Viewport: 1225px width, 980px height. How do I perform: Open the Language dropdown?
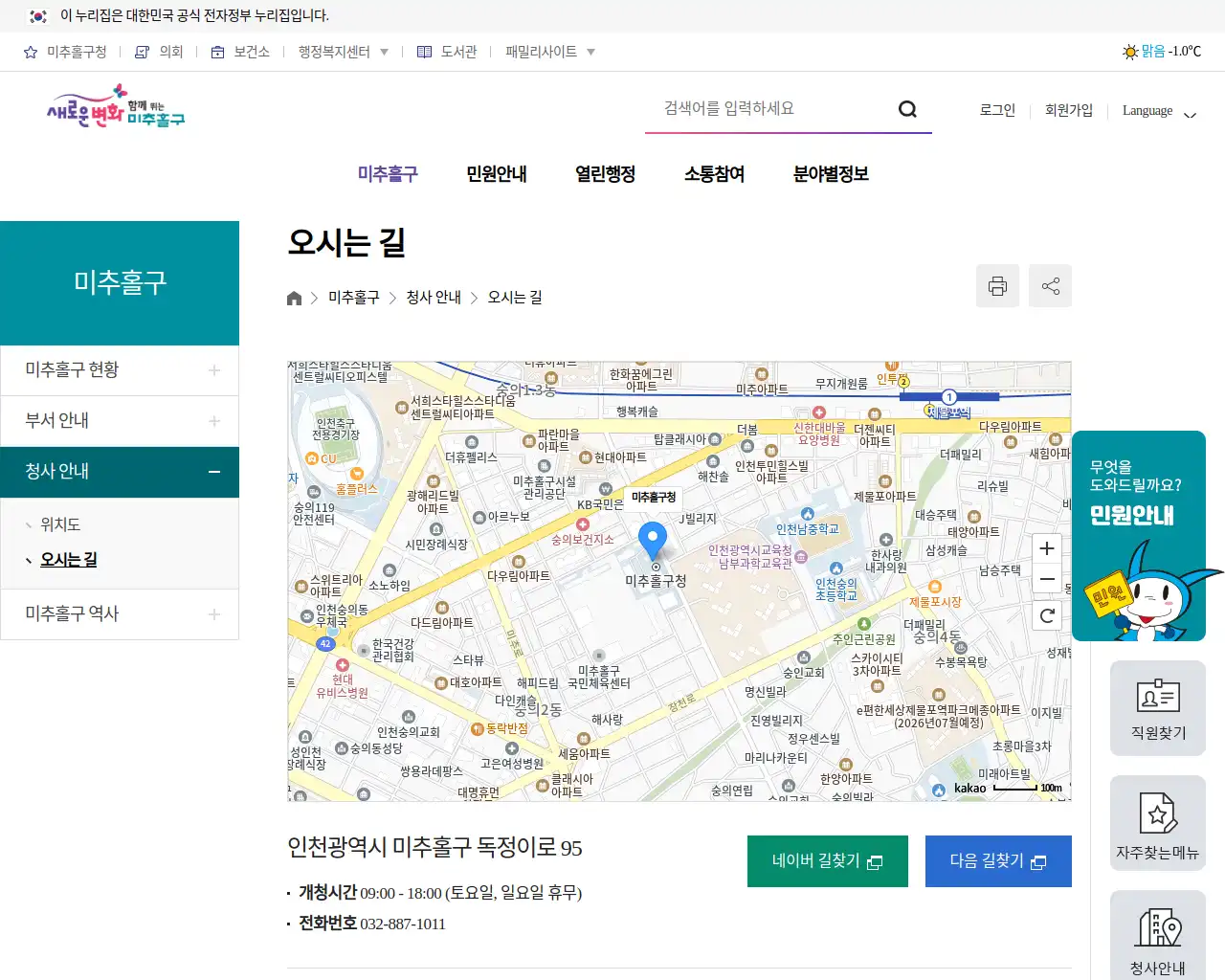pos(1159,111)
